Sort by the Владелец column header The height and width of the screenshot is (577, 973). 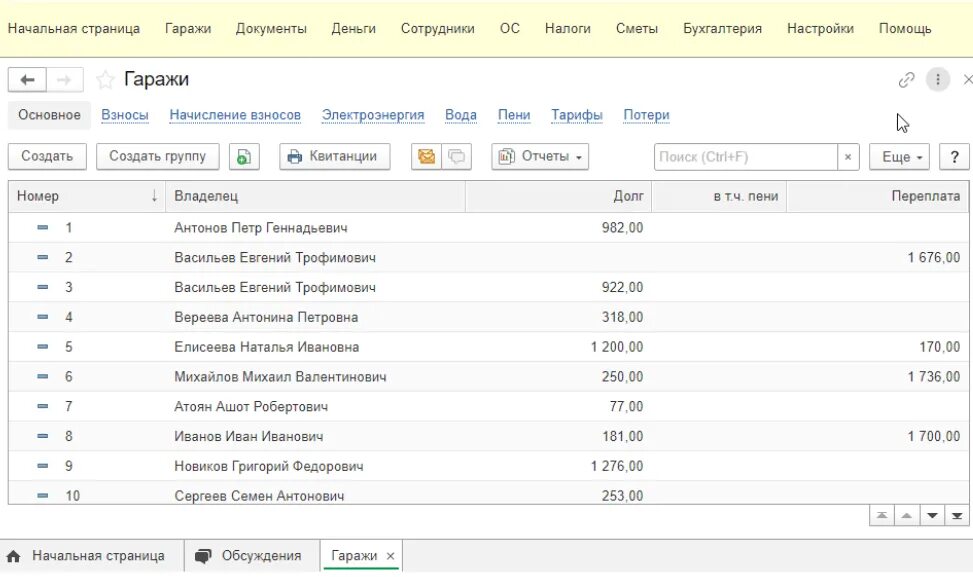(x=315, y=196)
